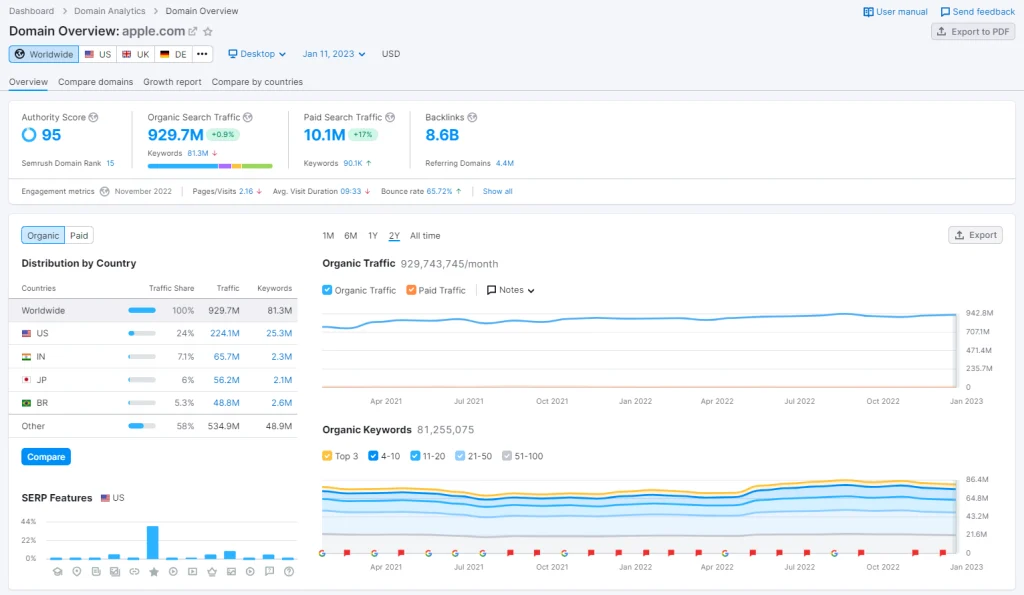
Task: Open Send feedback
Action: 978,12
